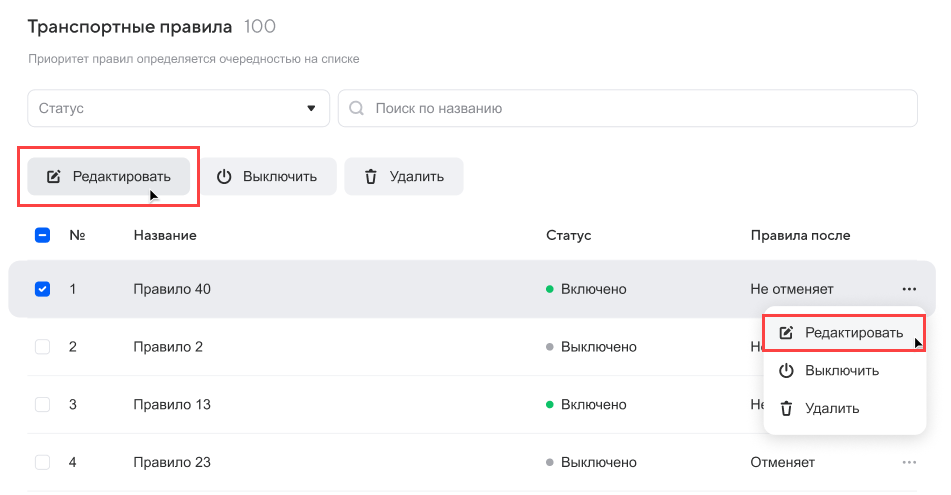Click the Правило 23 row name
The height and width of the screenshot is (495, 951).
[x=171, y=462]
